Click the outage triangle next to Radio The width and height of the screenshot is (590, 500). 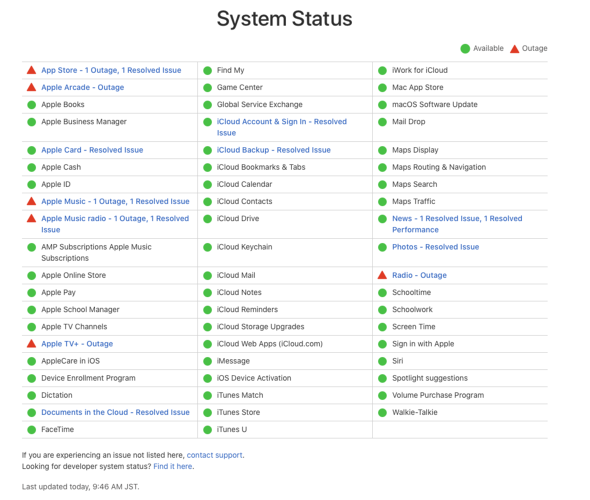[382, 275]
